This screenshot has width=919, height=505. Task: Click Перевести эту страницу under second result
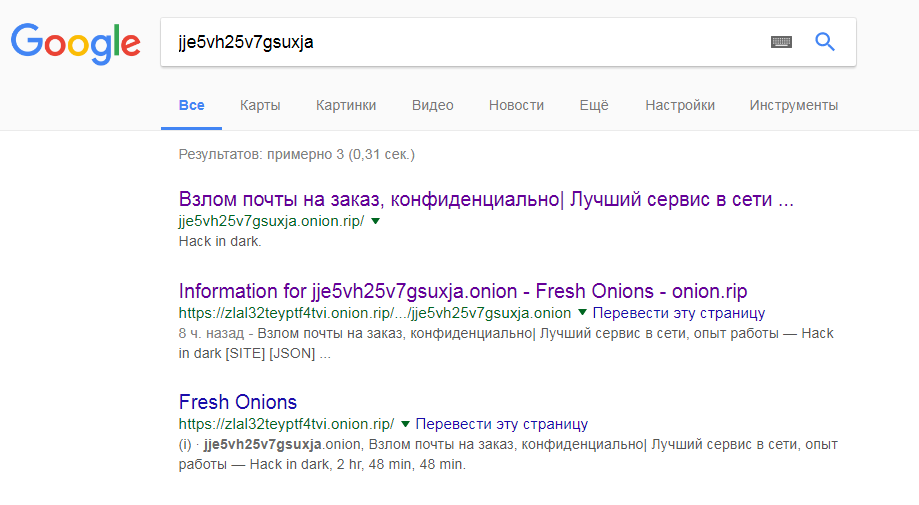point(678,313)
